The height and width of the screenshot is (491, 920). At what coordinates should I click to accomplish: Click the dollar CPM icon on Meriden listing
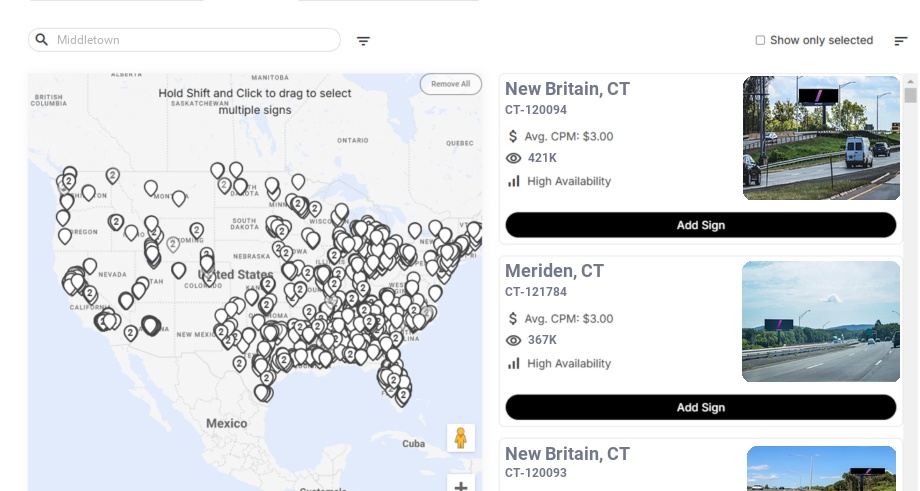tap(513, 319)
